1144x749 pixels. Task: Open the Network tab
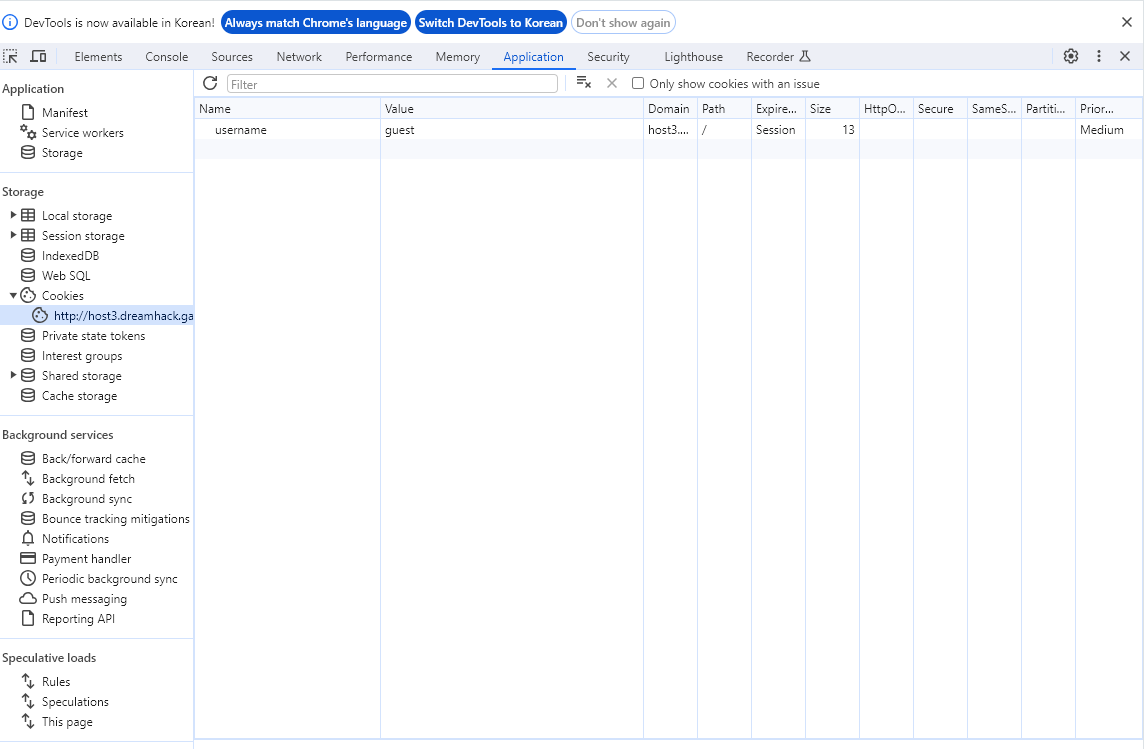point(299,57)
